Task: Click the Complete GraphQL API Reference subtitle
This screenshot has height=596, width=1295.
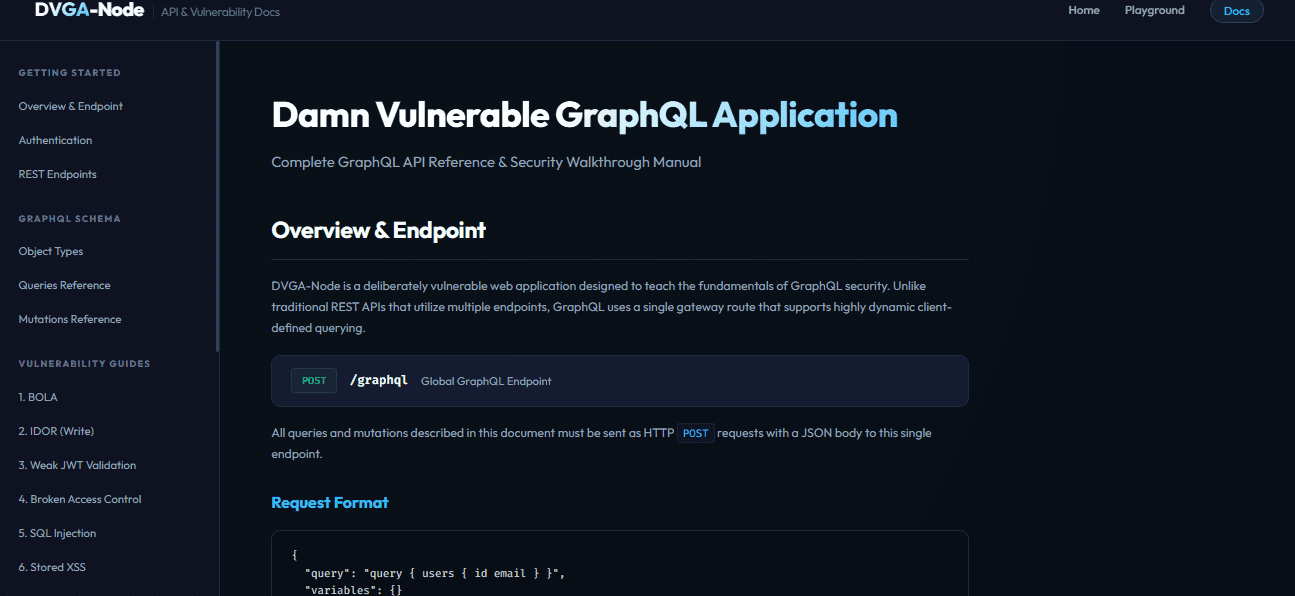Action: (486, 162)
